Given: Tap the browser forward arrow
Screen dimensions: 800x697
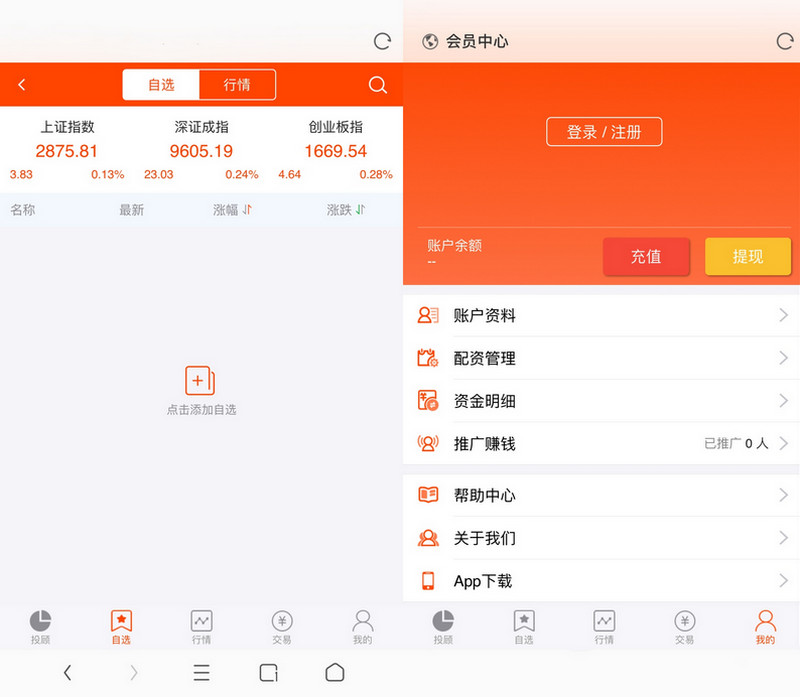Looking at the screenshot, I should [x=134, y=673].
